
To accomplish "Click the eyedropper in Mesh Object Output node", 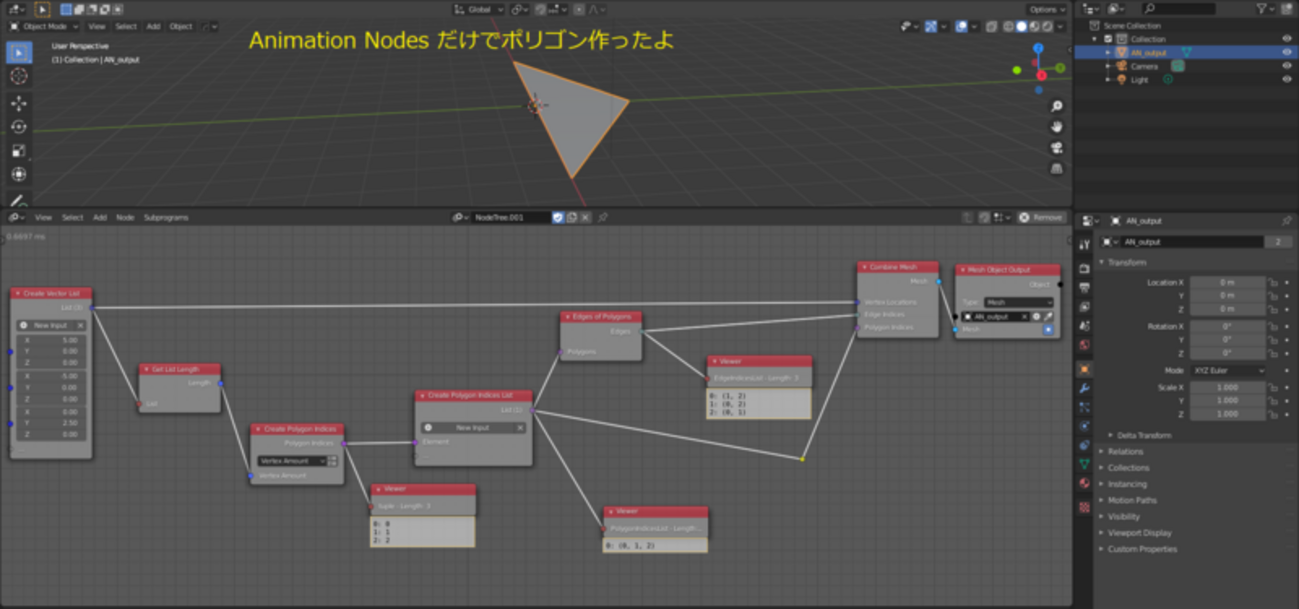I will pos(1048,316).
